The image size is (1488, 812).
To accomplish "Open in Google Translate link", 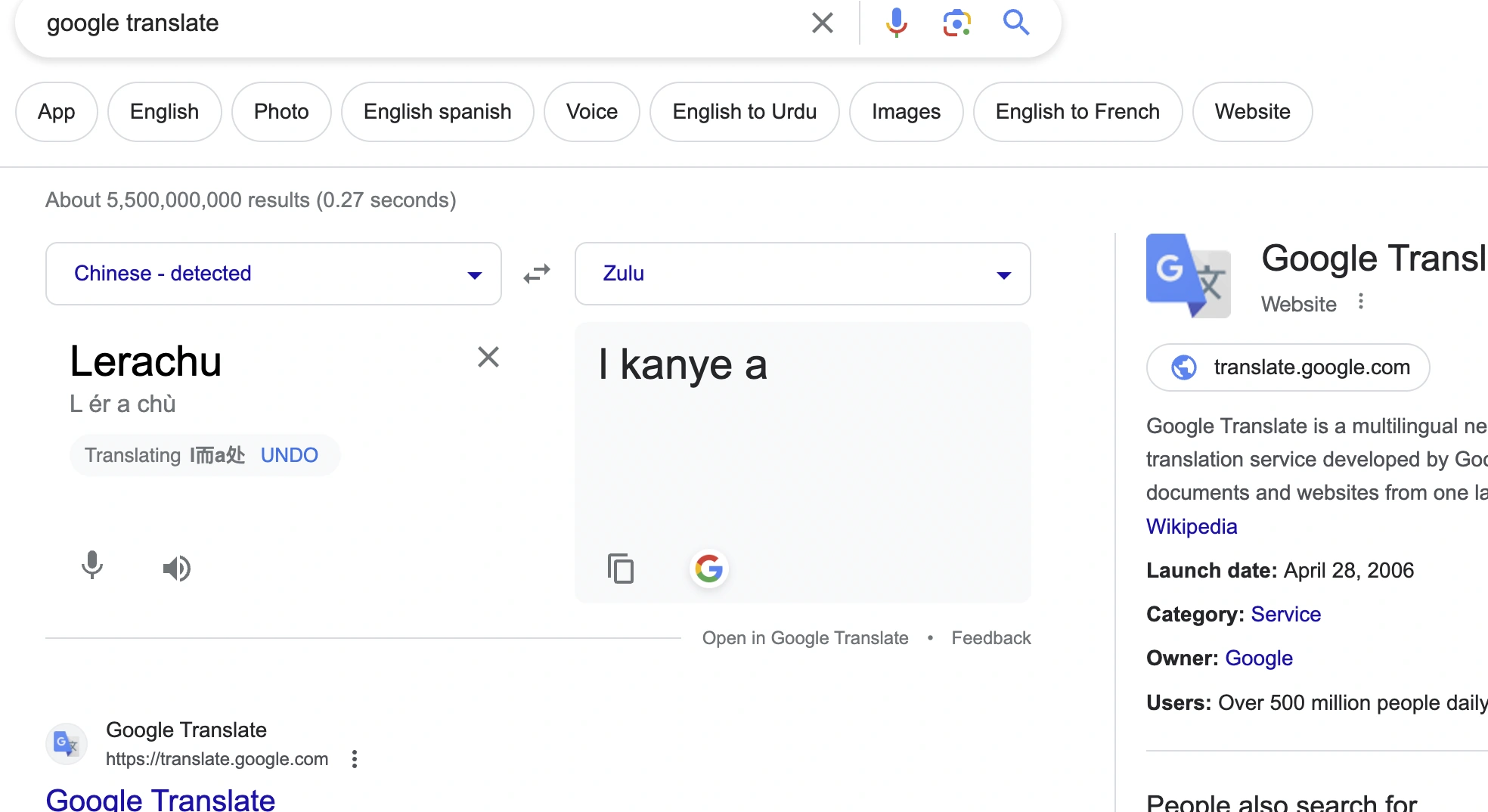I will pyautogui.click(x=805, y=638).
